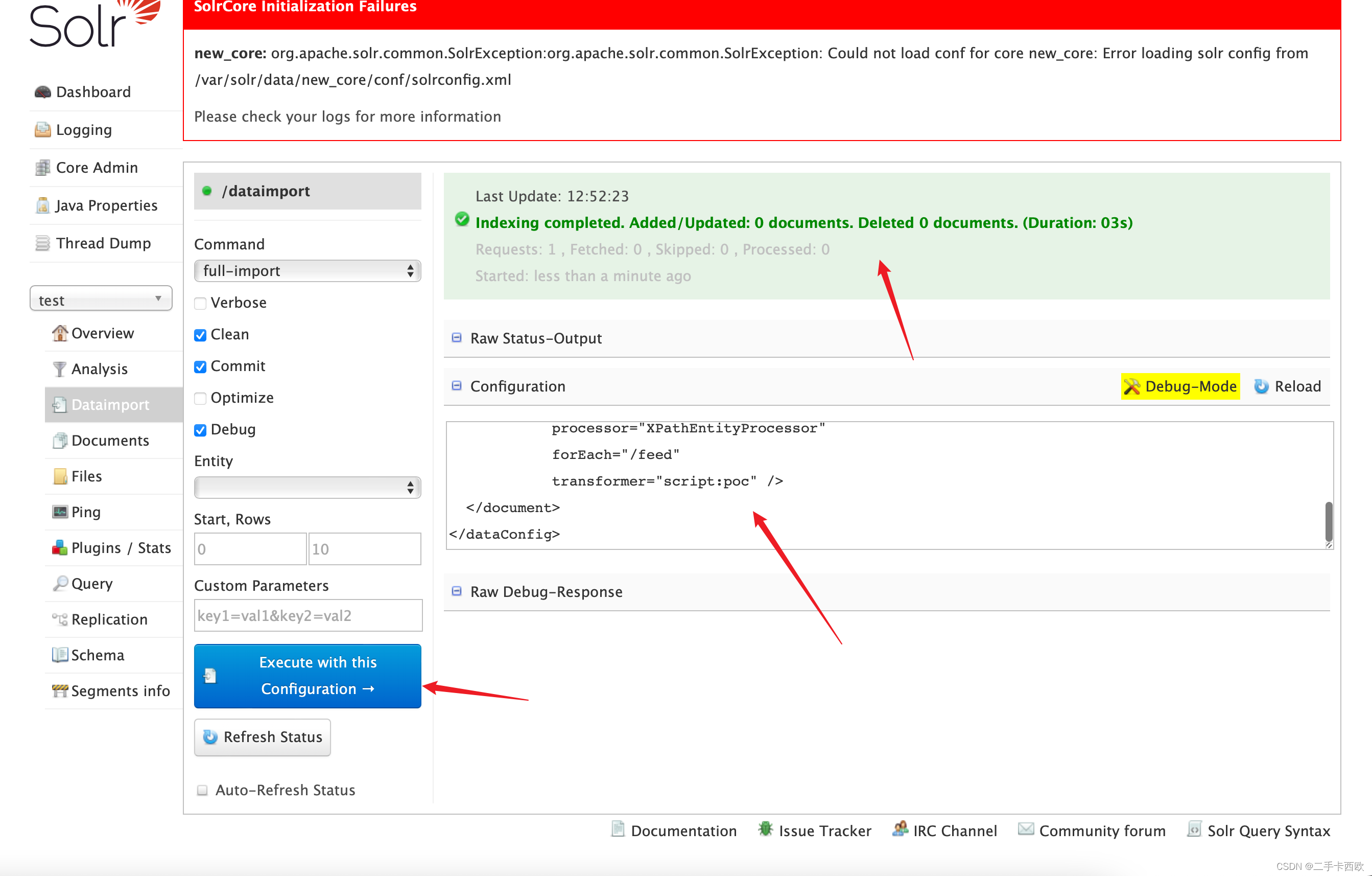Click the Reload configuration button

tap(1288, 386)
